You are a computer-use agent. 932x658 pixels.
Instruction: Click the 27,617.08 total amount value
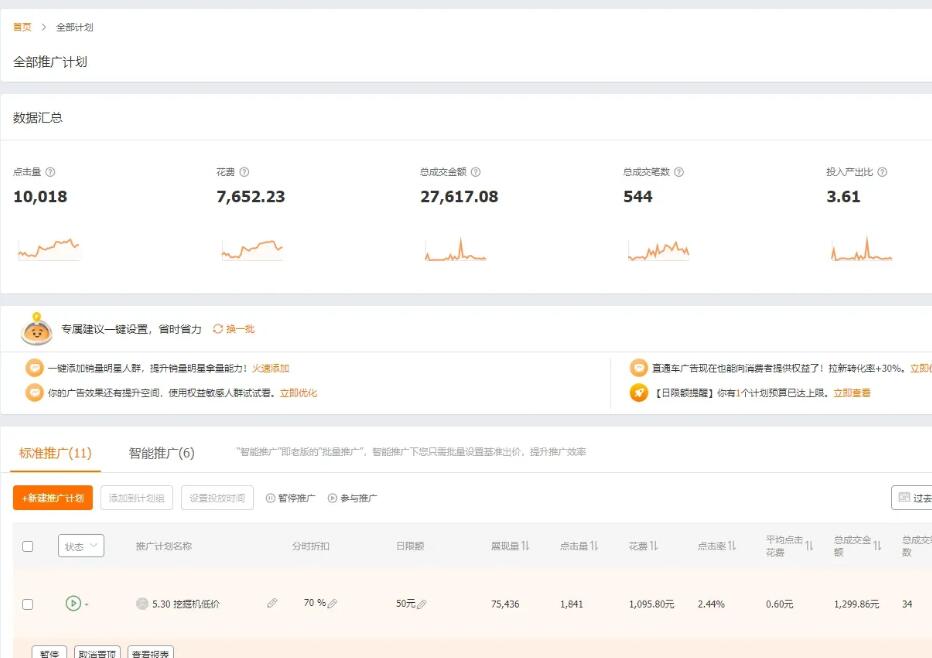[459, 196]
